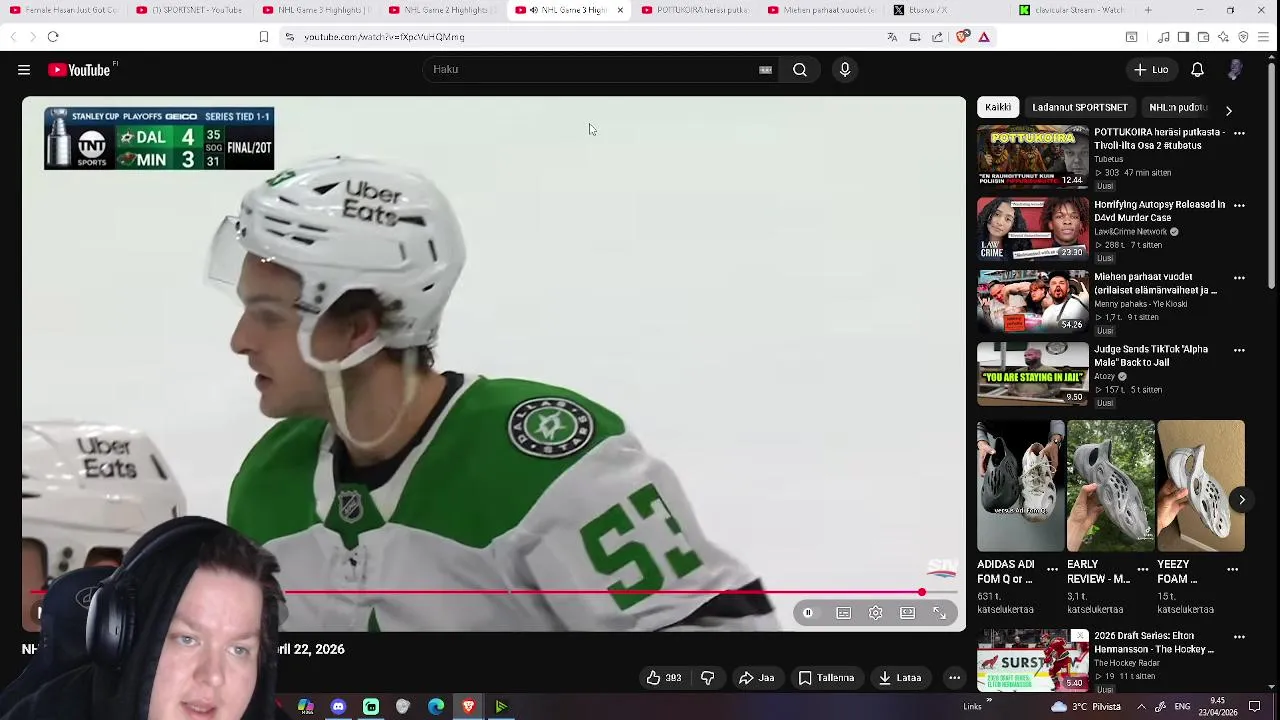Select the Ladannut SPORTSNET chip
Screen dimensions: 1280x720
click(x=1080, y=107)
